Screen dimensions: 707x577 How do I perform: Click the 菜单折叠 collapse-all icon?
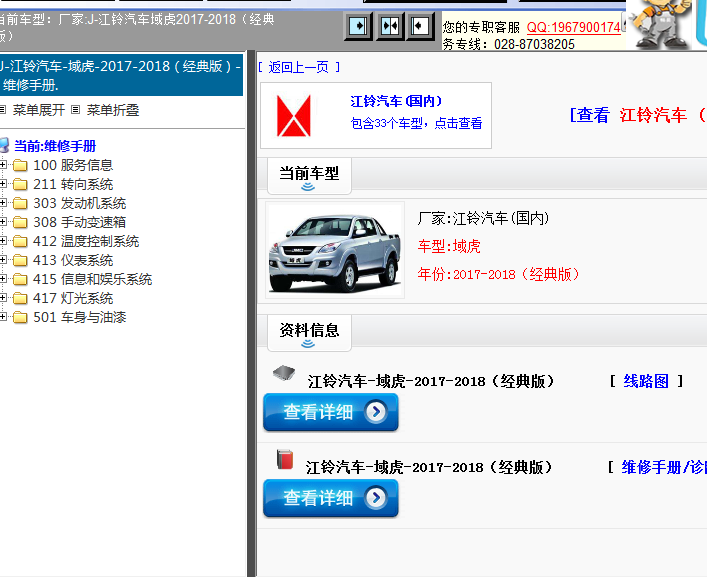click(x=76, y=110)
